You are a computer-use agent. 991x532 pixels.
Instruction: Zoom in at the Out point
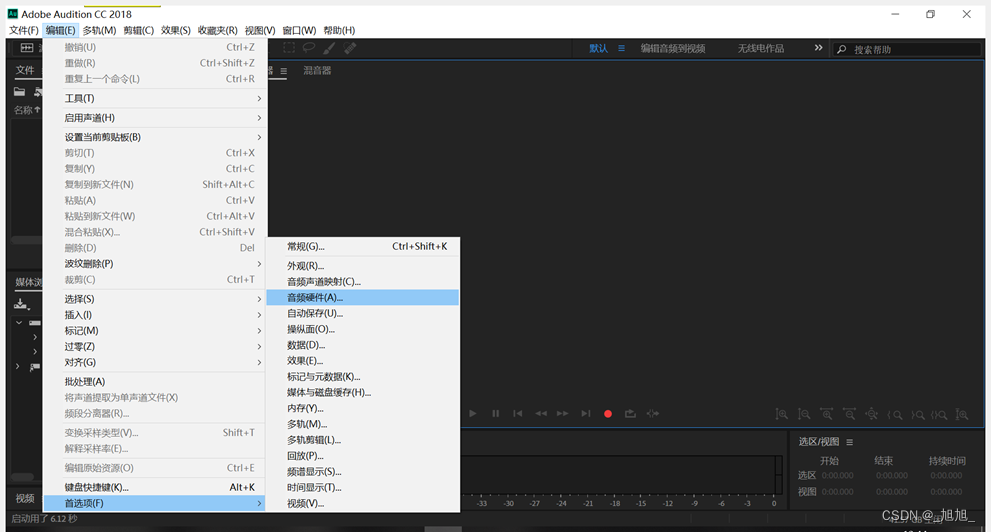(917, 414)
